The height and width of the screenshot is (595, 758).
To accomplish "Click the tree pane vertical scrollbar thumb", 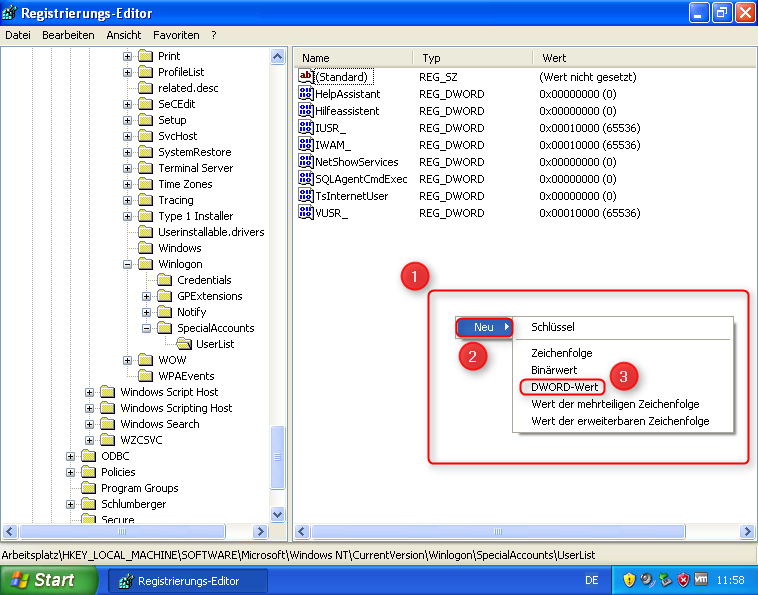I will click(277, 457).
